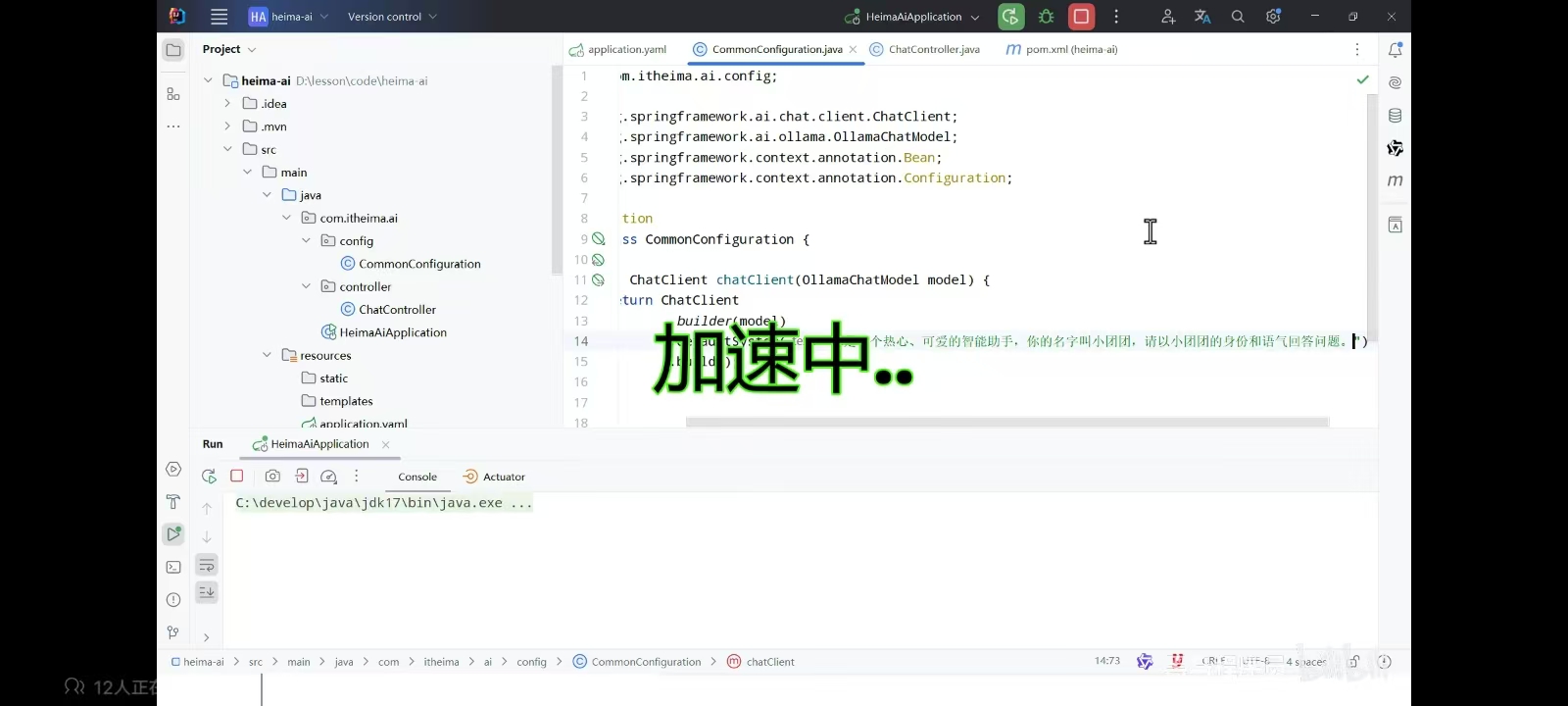1568x706 pixels.
Task: Switch to pom.xml (heima-ai) tab
Action: pyautogui.click(x=1061, y=49)
